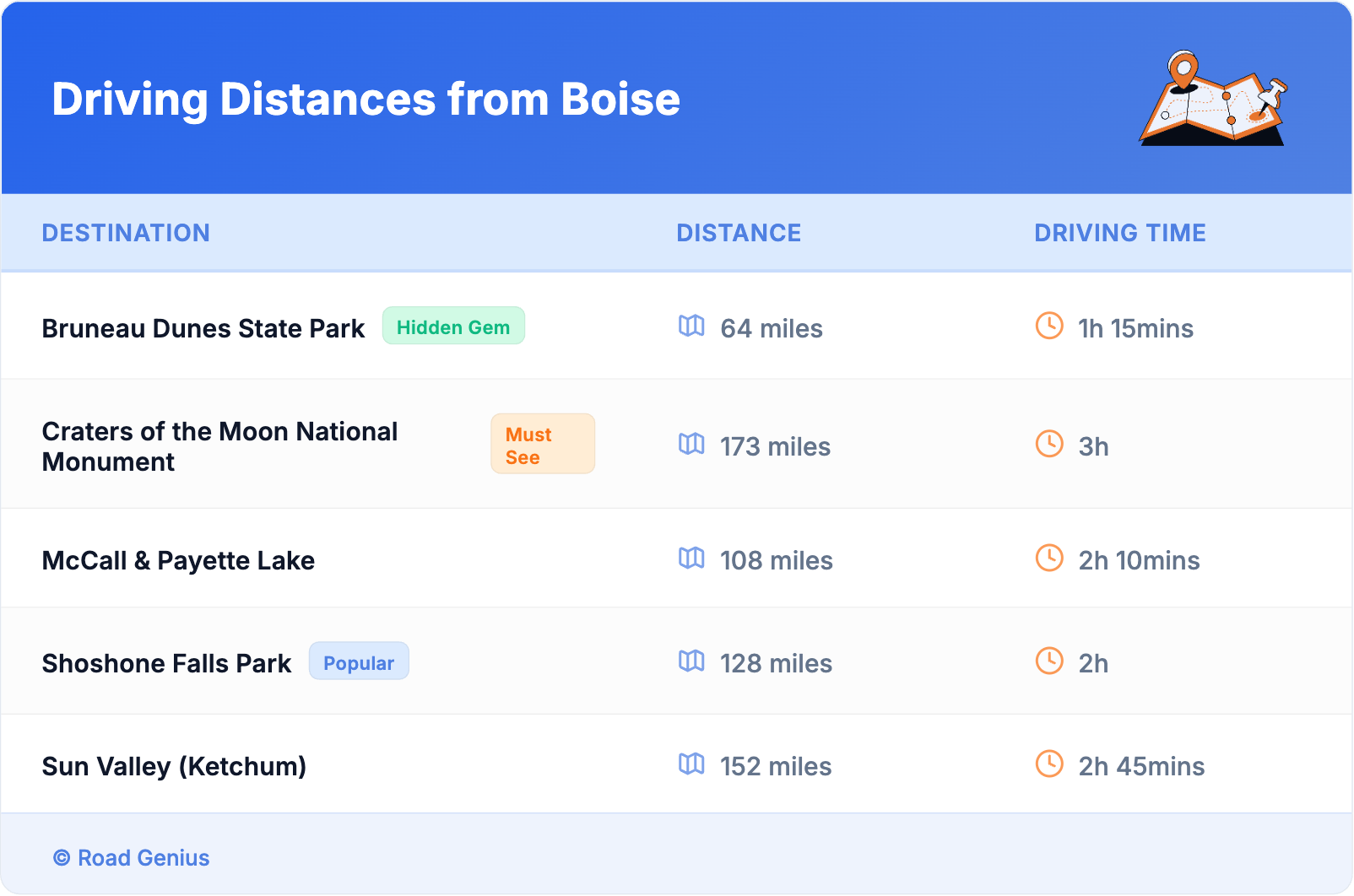Click the Destination column header

(x=126, y=233)
